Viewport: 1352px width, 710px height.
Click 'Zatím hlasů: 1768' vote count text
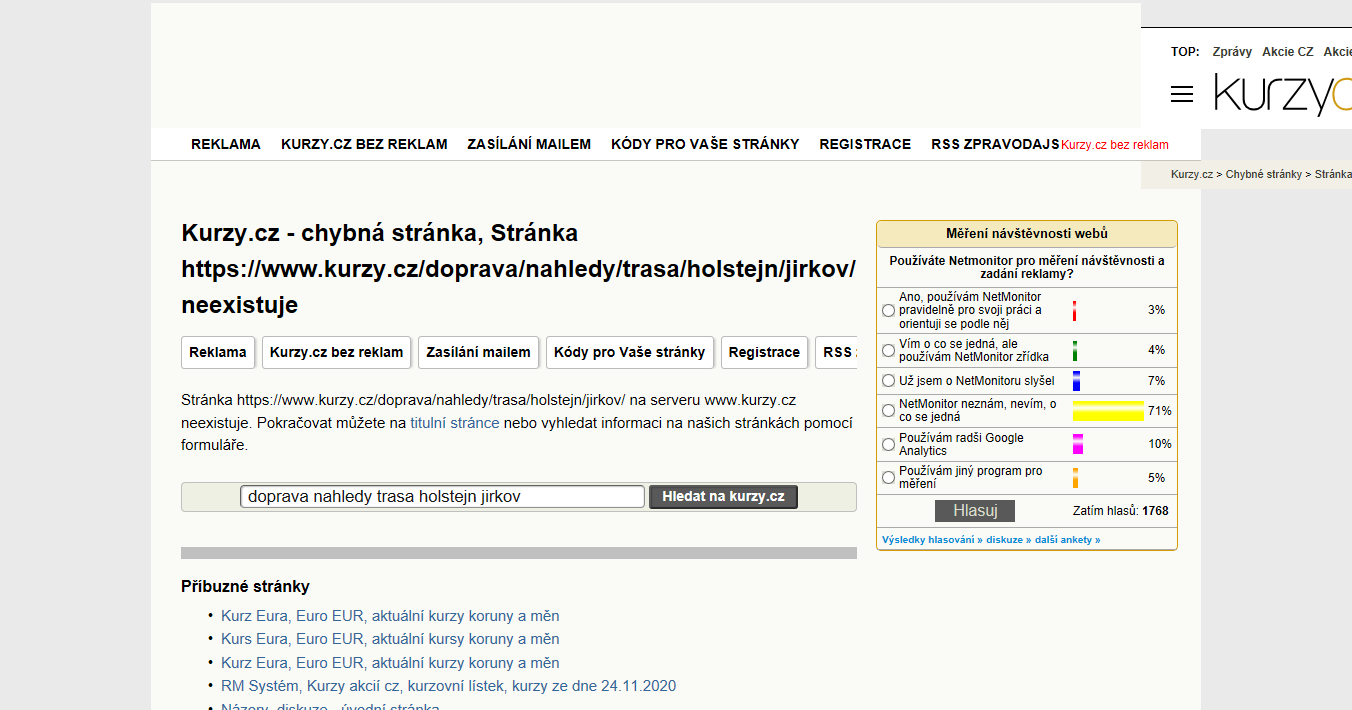click(x=1120, y=511)
